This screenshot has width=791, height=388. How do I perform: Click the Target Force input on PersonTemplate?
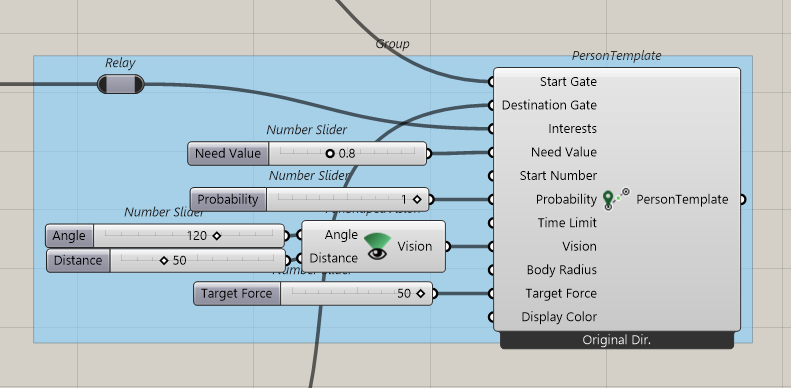point(561,293)
